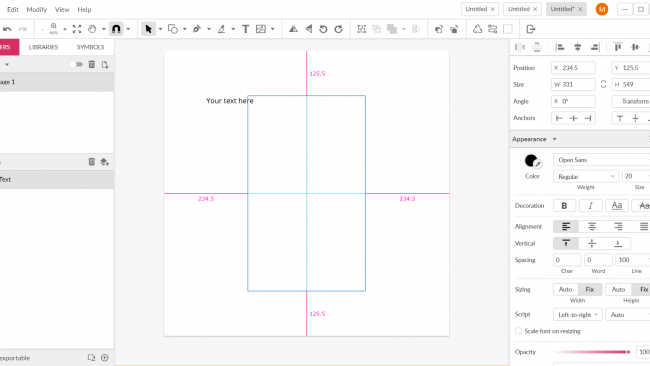Fit the canvas with the fit-all icon
The height and width of the screenshot is (366, 650).
point(77,29)
